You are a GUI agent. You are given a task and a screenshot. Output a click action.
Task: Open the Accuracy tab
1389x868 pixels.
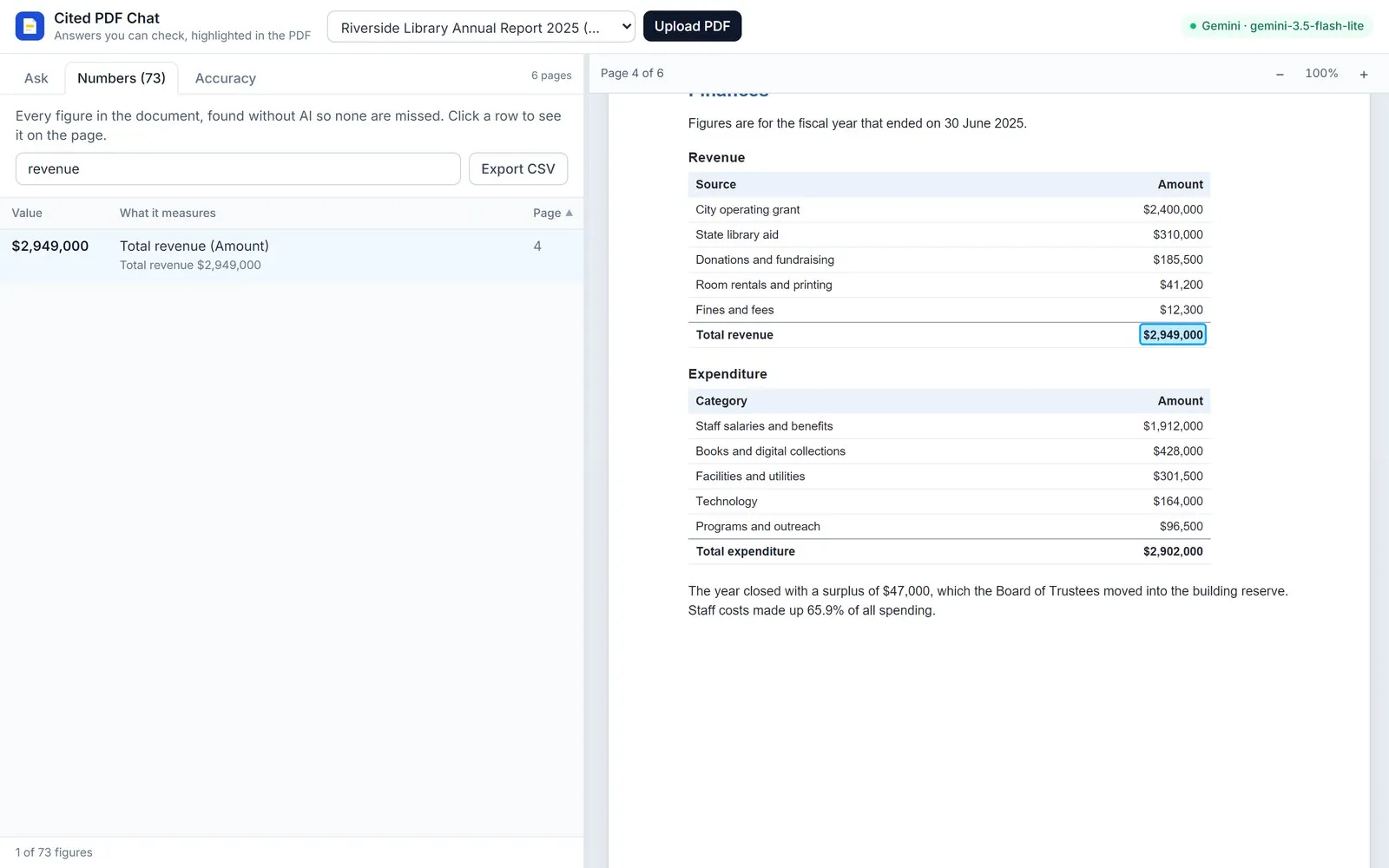pyautogui.click(x=226, y=78)
